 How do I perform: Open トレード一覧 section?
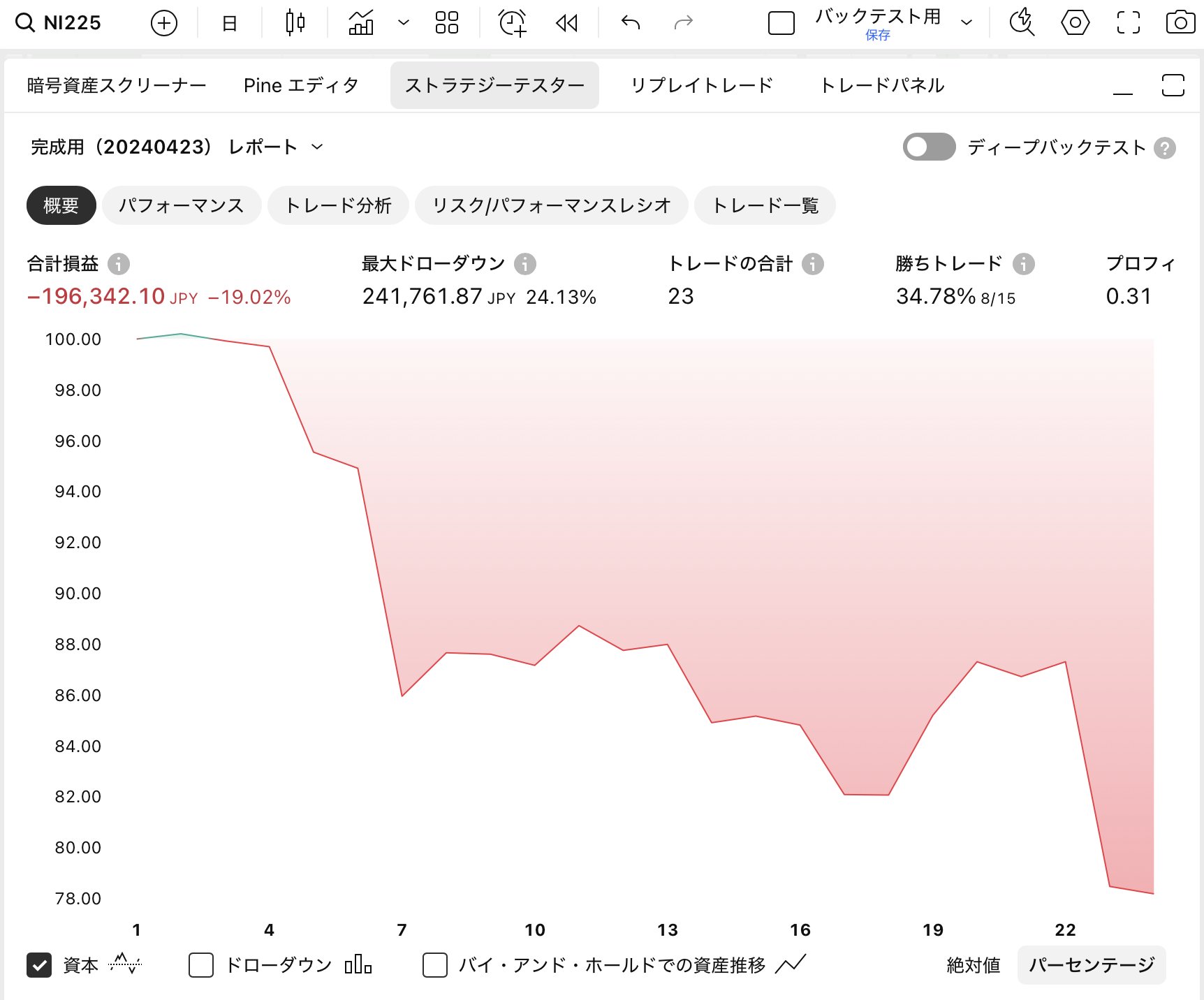coord(765,205)
